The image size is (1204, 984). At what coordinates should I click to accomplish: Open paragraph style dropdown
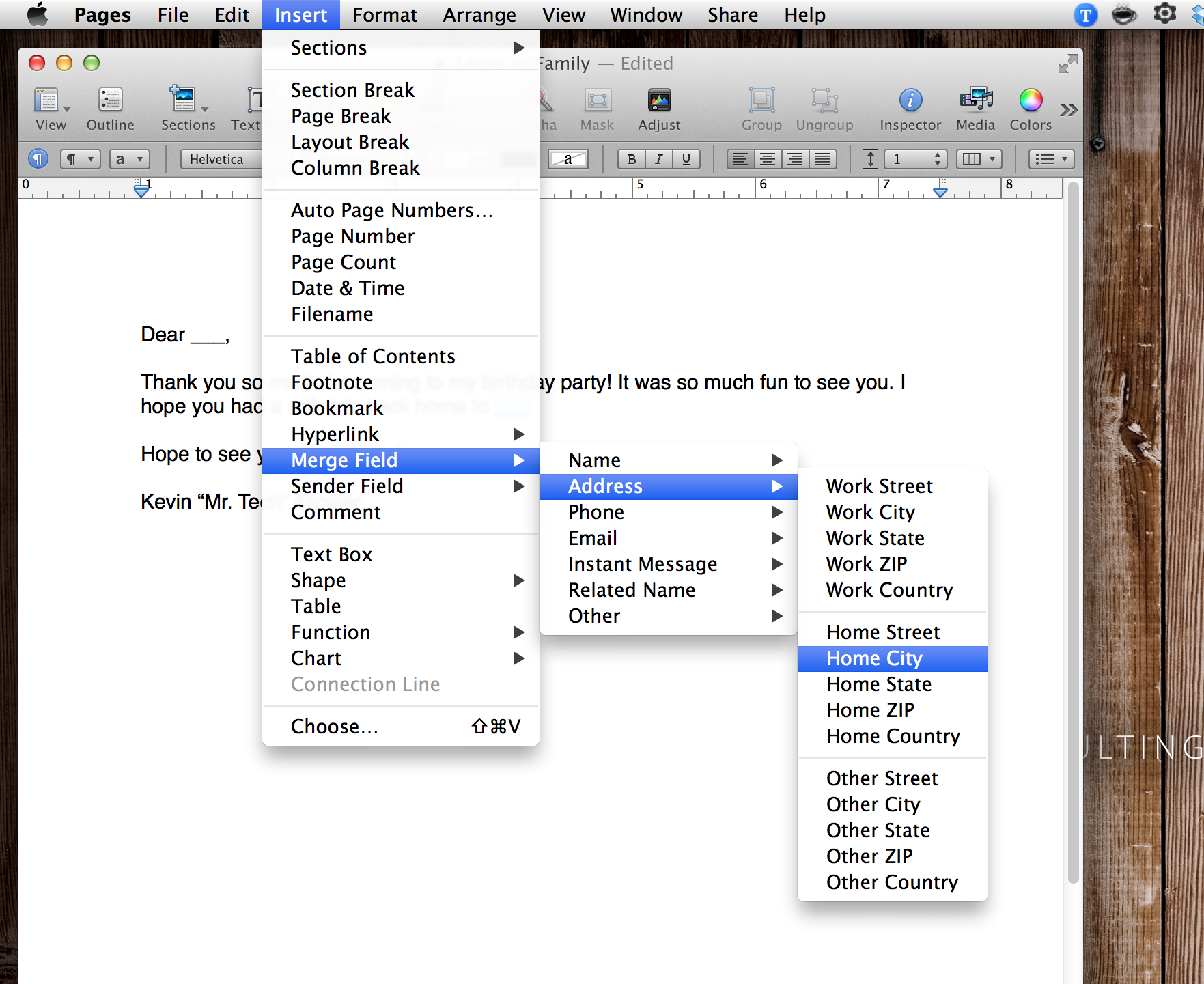[x=81, y=159]
